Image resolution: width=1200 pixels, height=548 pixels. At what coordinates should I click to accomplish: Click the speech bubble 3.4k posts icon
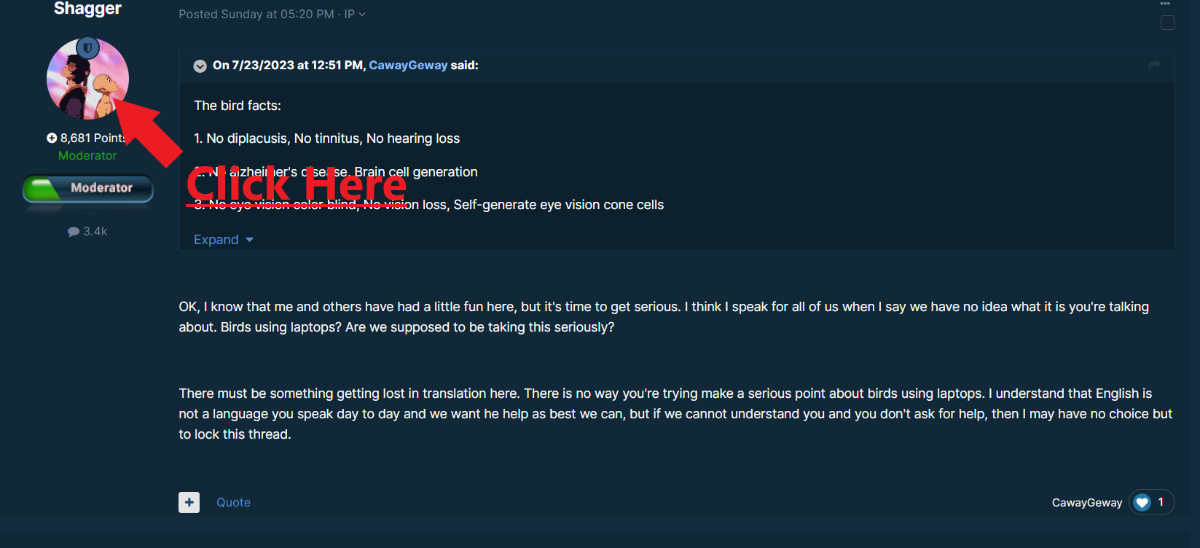click(x=73, y=231)
